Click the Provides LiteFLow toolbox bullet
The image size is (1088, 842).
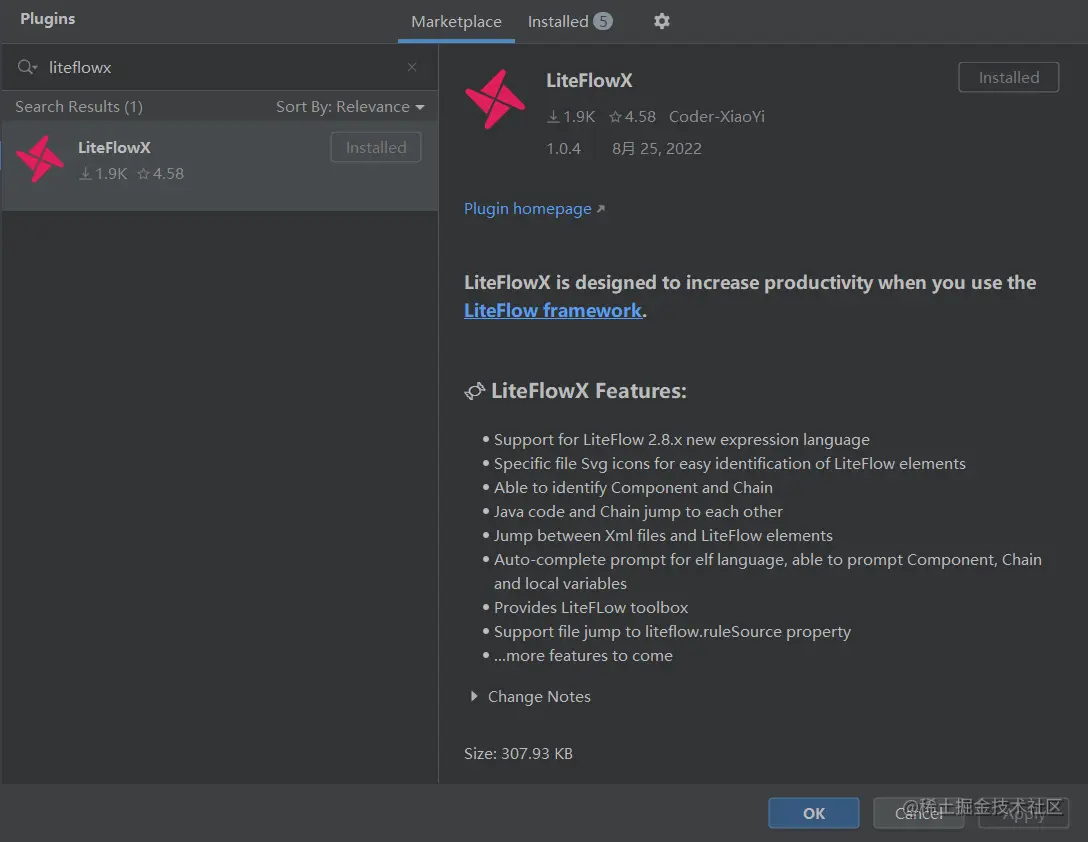click(x=590, y=607)
